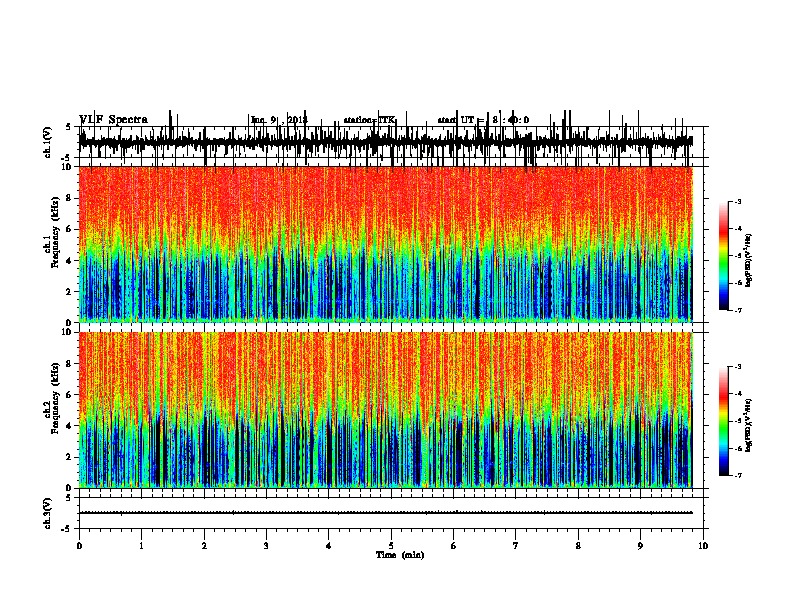This screenshot has height=612, width=792.
Task: Click the "-7" tick on ch.2 colorbar
Action: pyautogui.click(x=737, y=476)
